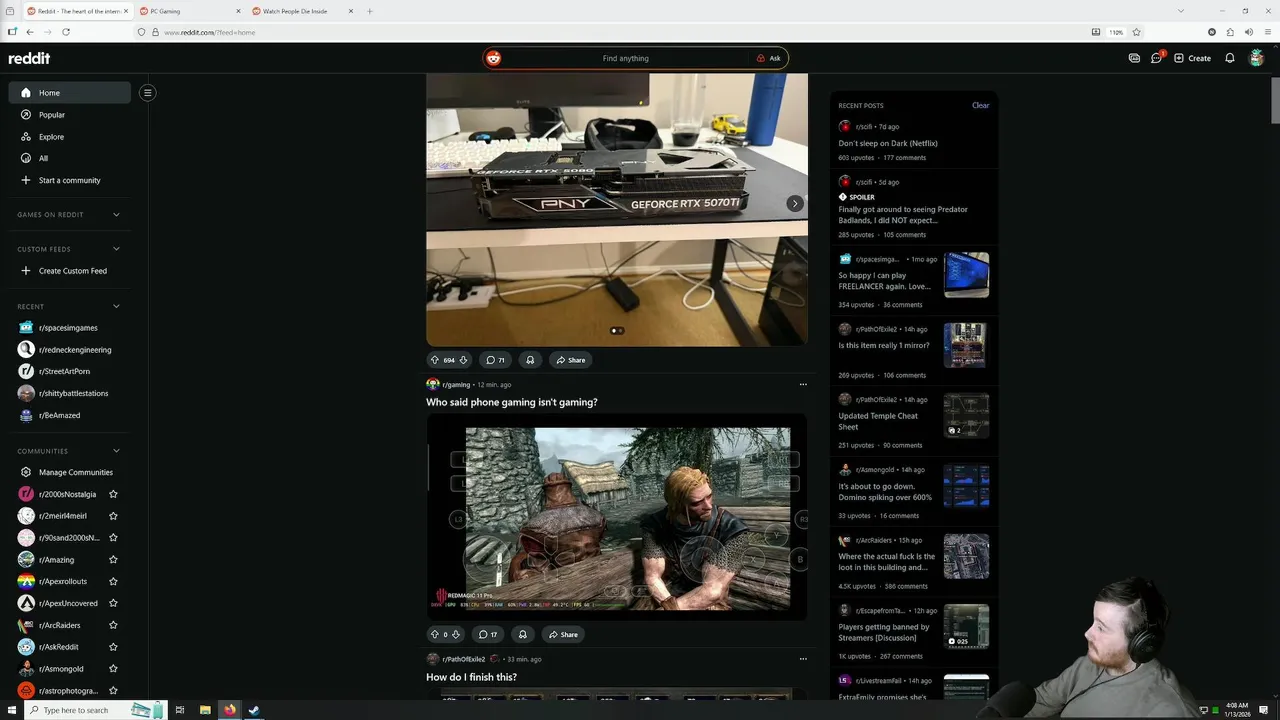The image size is (1280, 720).
Task: Open more options for r/gaming post
Action: pyautogui.click(x=803, y=384)
